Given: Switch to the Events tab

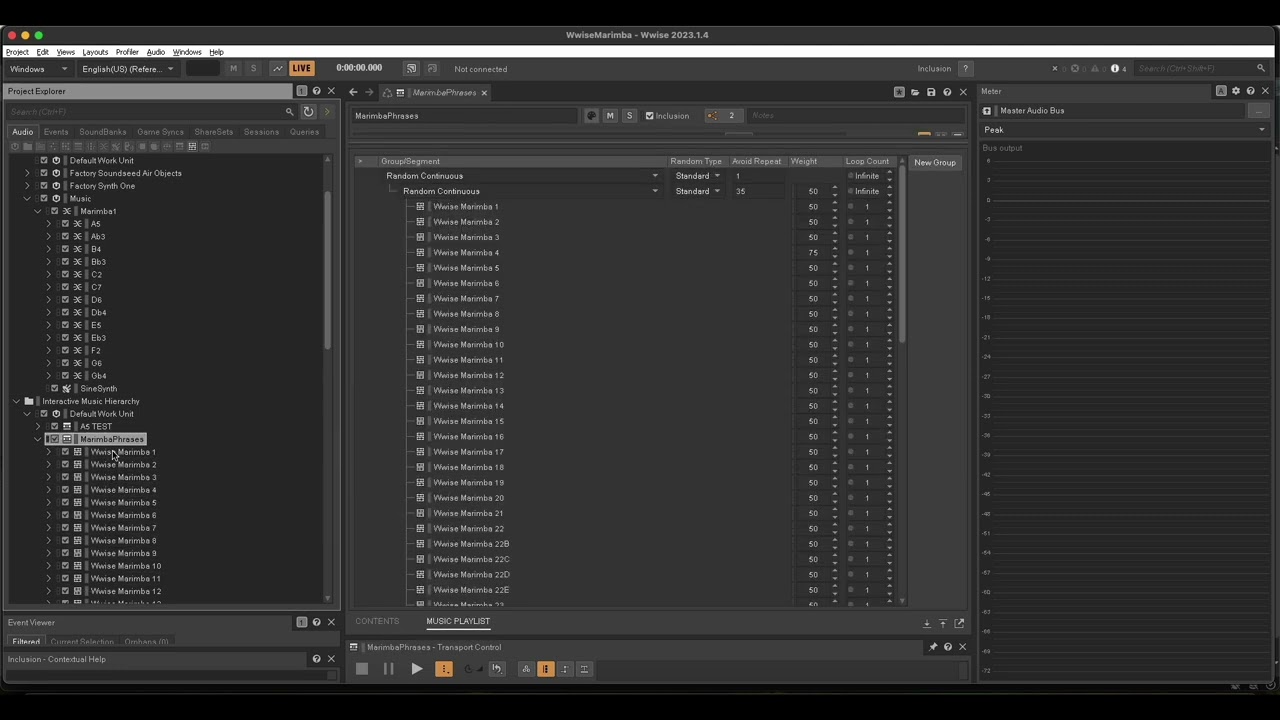Looking at the screenshot, I should click(x=56, y=132).
